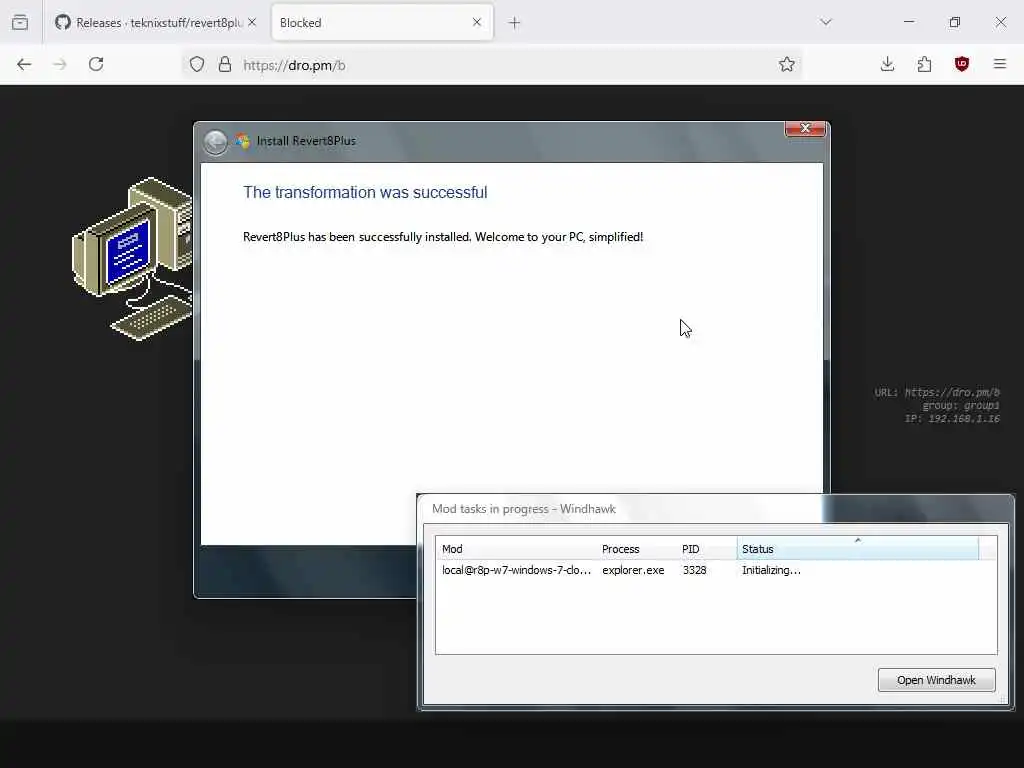Click the explorer.exe process cell
The width and height of the screenshot is (1024, 768).
(633, 570)
